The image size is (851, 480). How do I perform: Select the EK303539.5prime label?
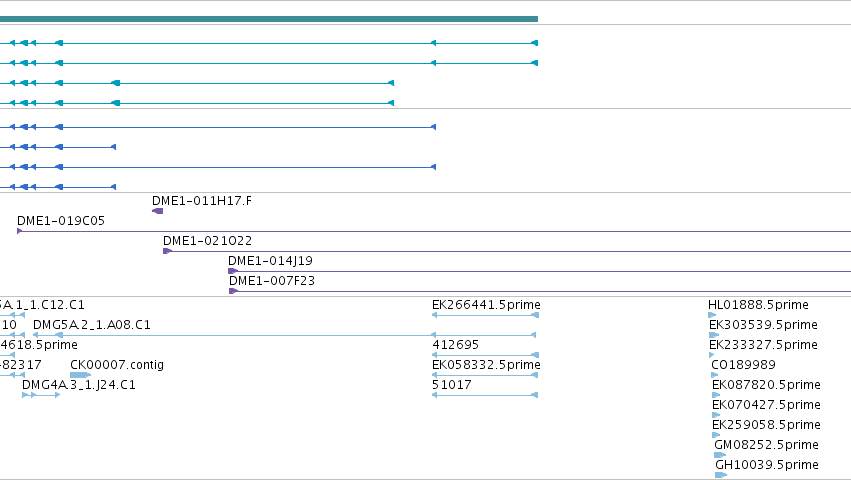click(x=763, y=325)
